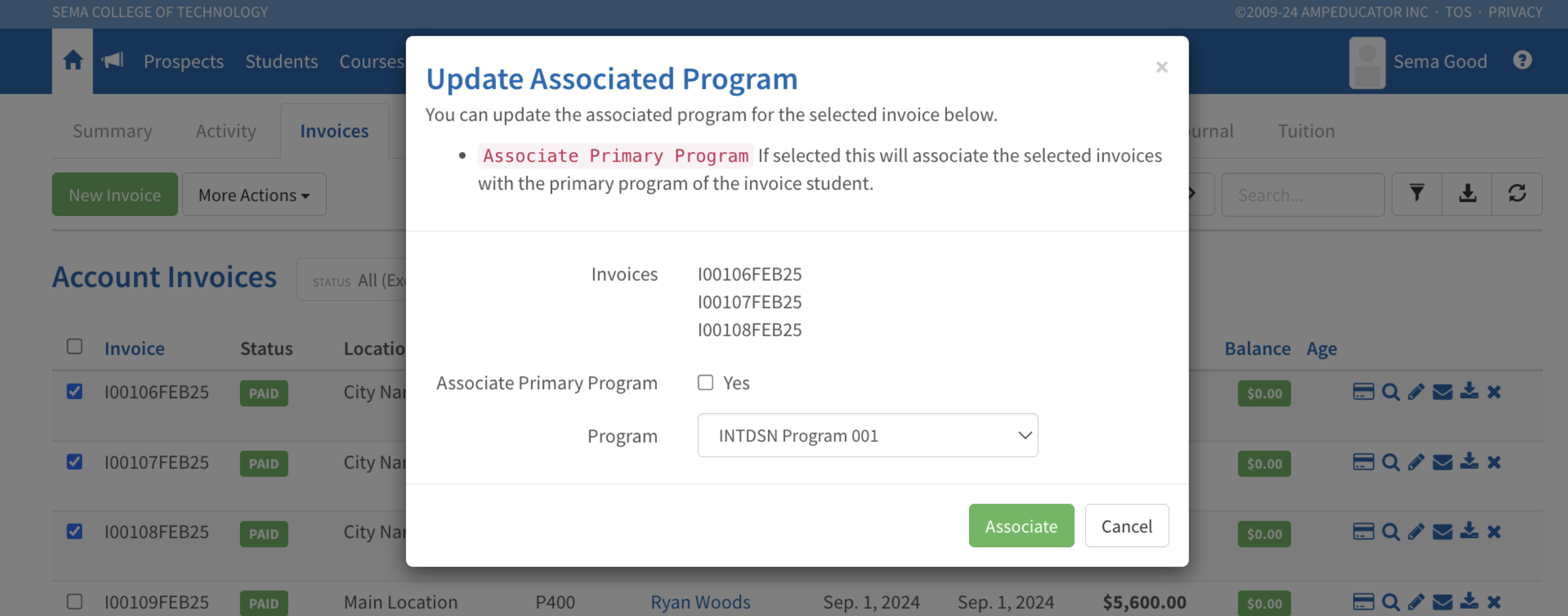Cancel the Update Associated Program dialog
1568x616 pixels.
tap(1126, 526)
